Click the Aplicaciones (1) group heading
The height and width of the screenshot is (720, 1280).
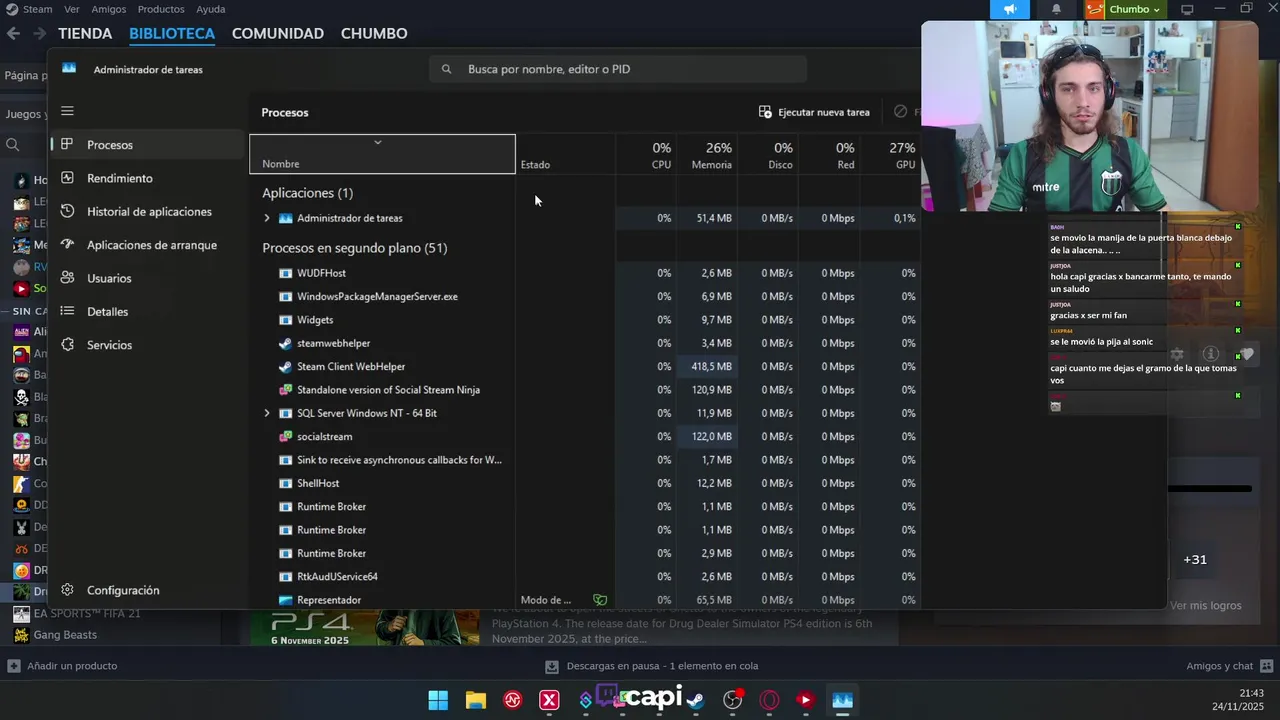pyautogui.click(x=307, y=193)
